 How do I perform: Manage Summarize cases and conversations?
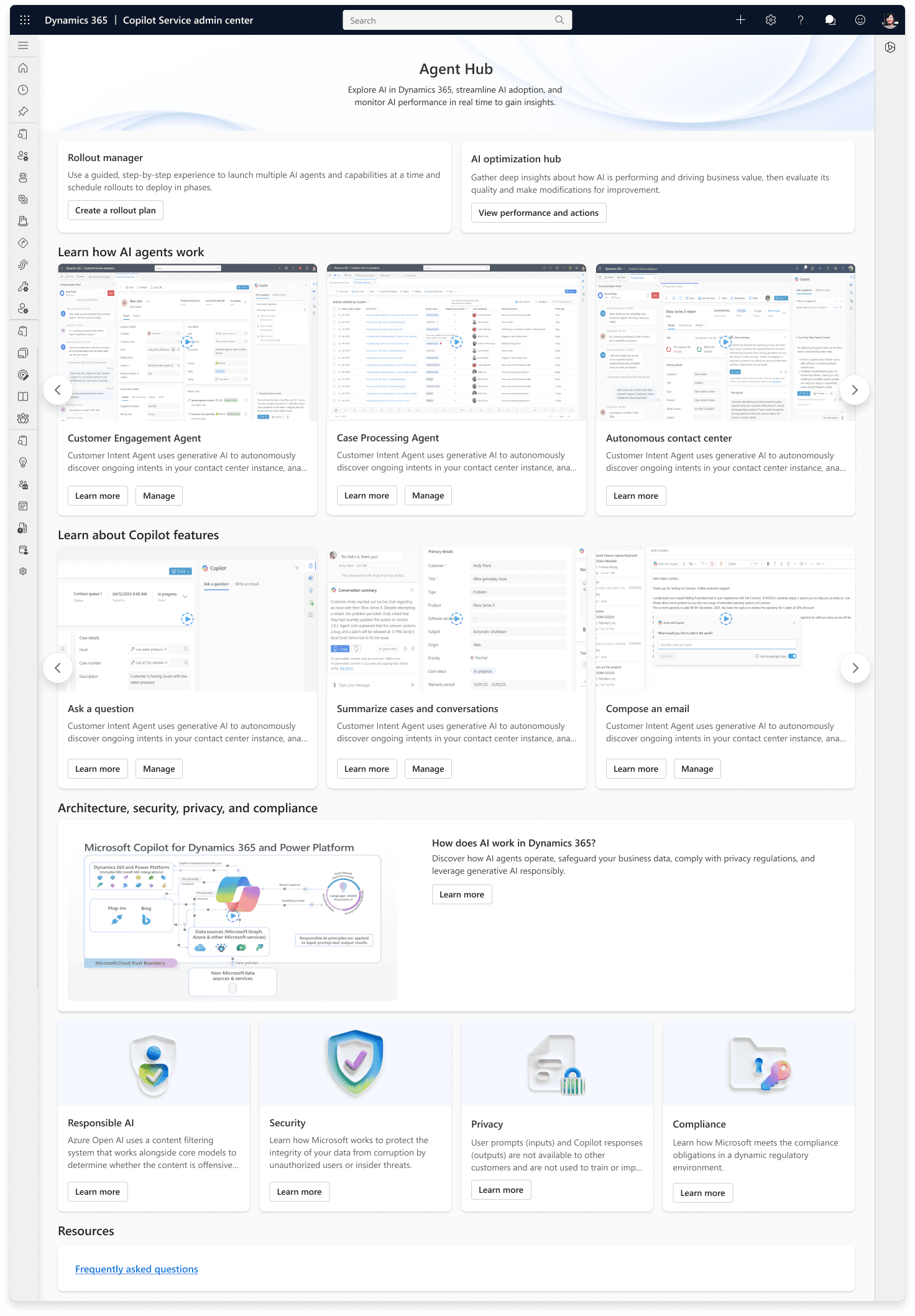click(428, 769)
